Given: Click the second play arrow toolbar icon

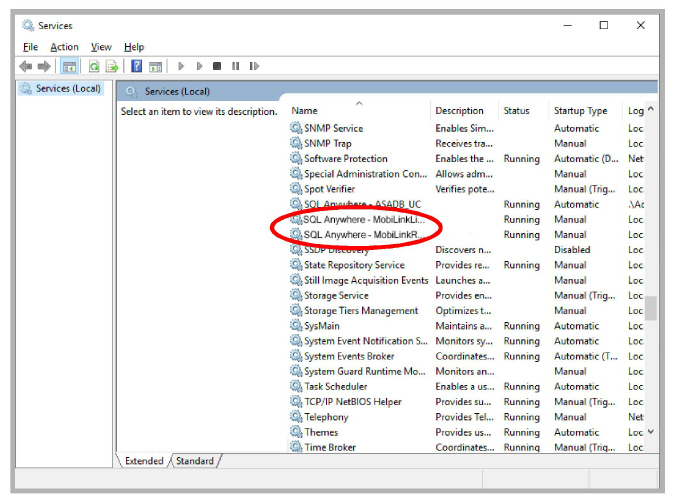Looking at the screenshot, I should [199, 66].
